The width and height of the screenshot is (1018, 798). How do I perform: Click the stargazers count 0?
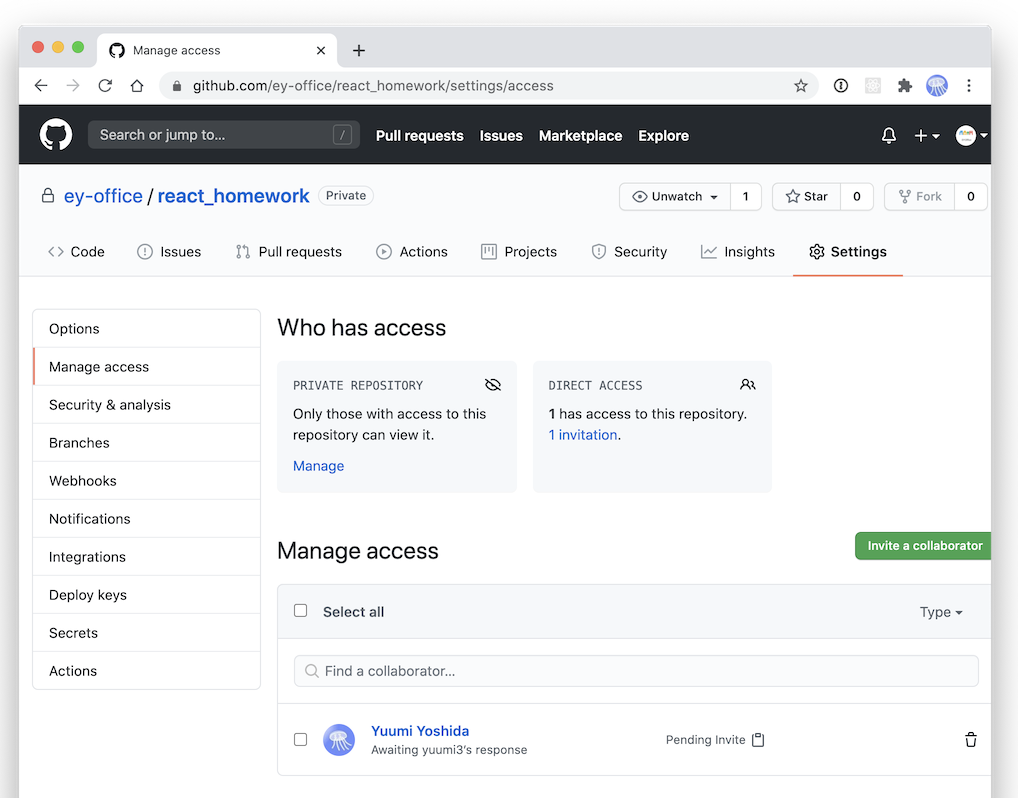pos(856,197)
